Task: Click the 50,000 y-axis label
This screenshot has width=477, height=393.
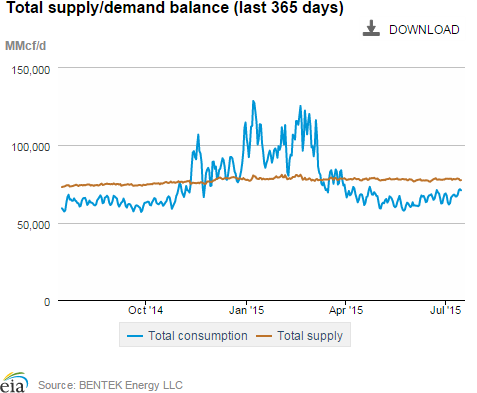Action: 33,225
